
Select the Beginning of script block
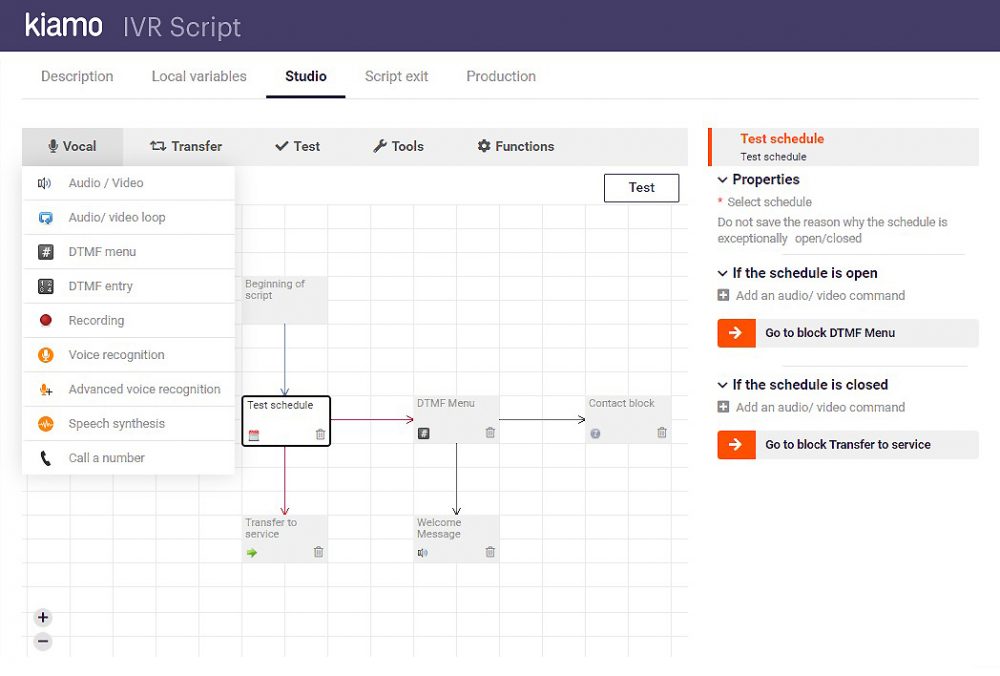[x=284, y=300]
